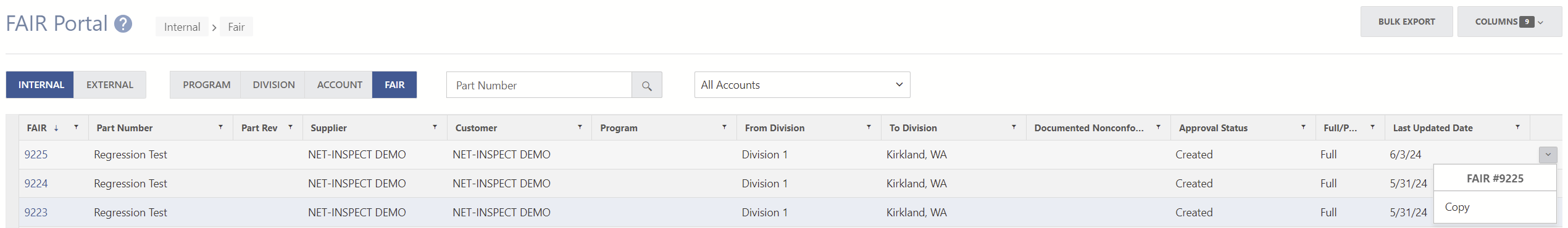Collapse the row action chevron for FAIR 9225
The width and height of the screenshot is (1568, 228).
coord(1548,155)
